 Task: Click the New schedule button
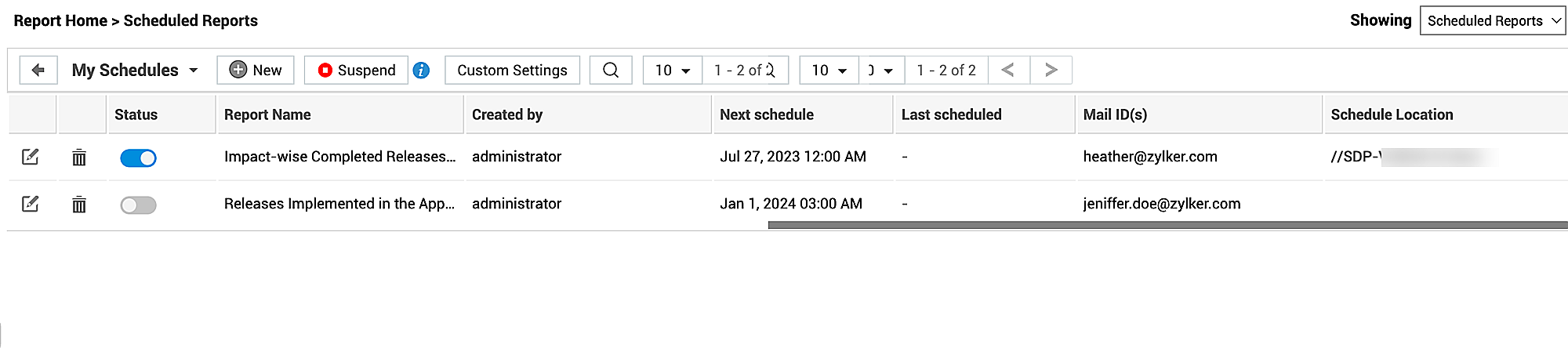(x=256, y=71)
